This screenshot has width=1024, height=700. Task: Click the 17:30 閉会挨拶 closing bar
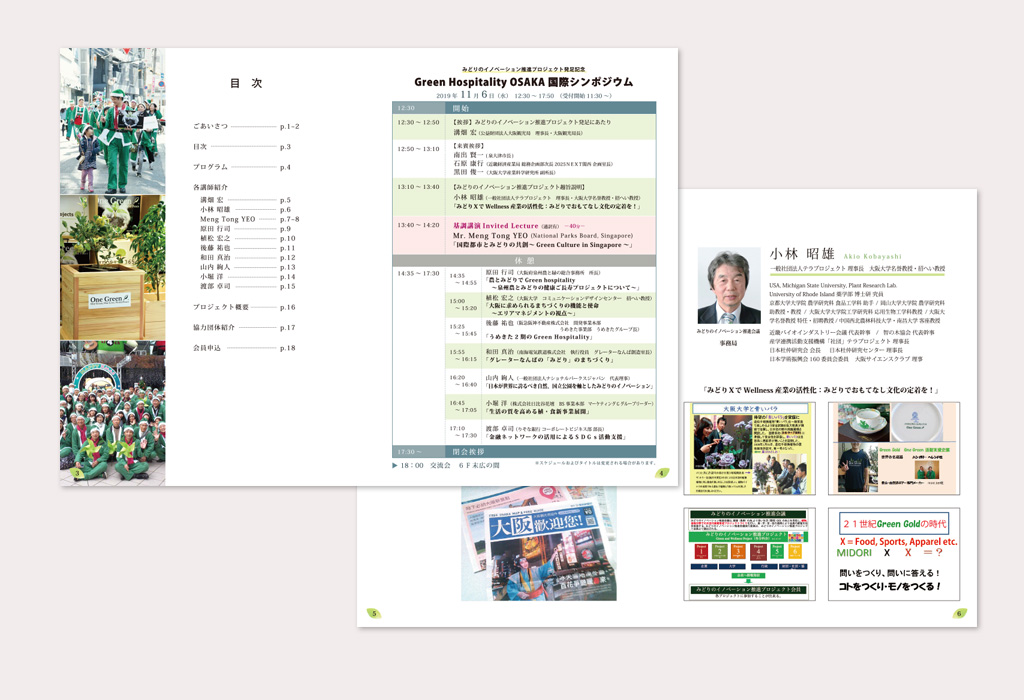[x=524, y=451]
